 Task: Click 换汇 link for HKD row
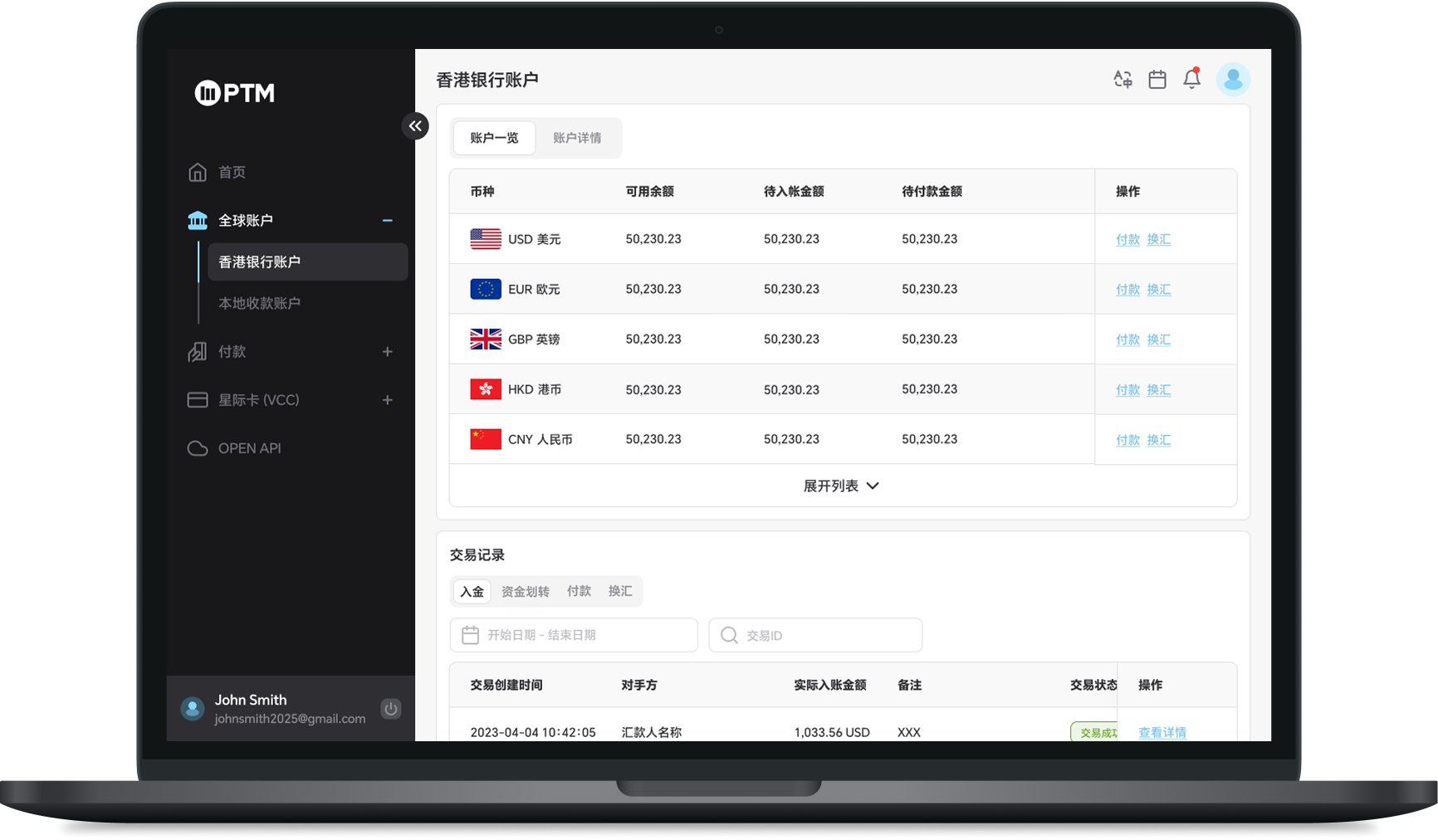click(x=1159, y=390)
